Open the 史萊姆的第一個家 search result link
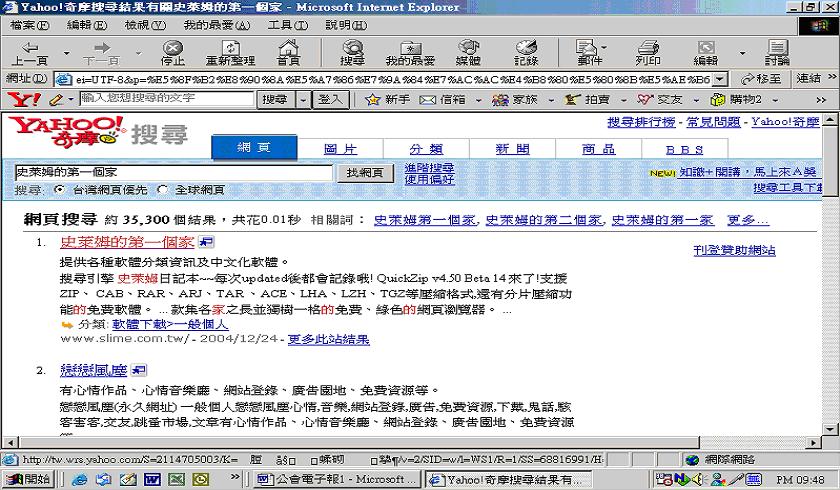840x490 pixels. click(127, 242)
